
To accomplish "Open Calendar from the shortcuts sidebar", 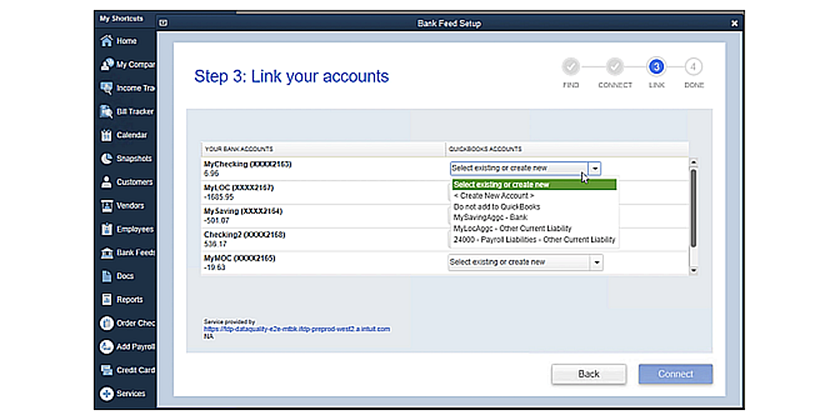I will coord(106,135).
